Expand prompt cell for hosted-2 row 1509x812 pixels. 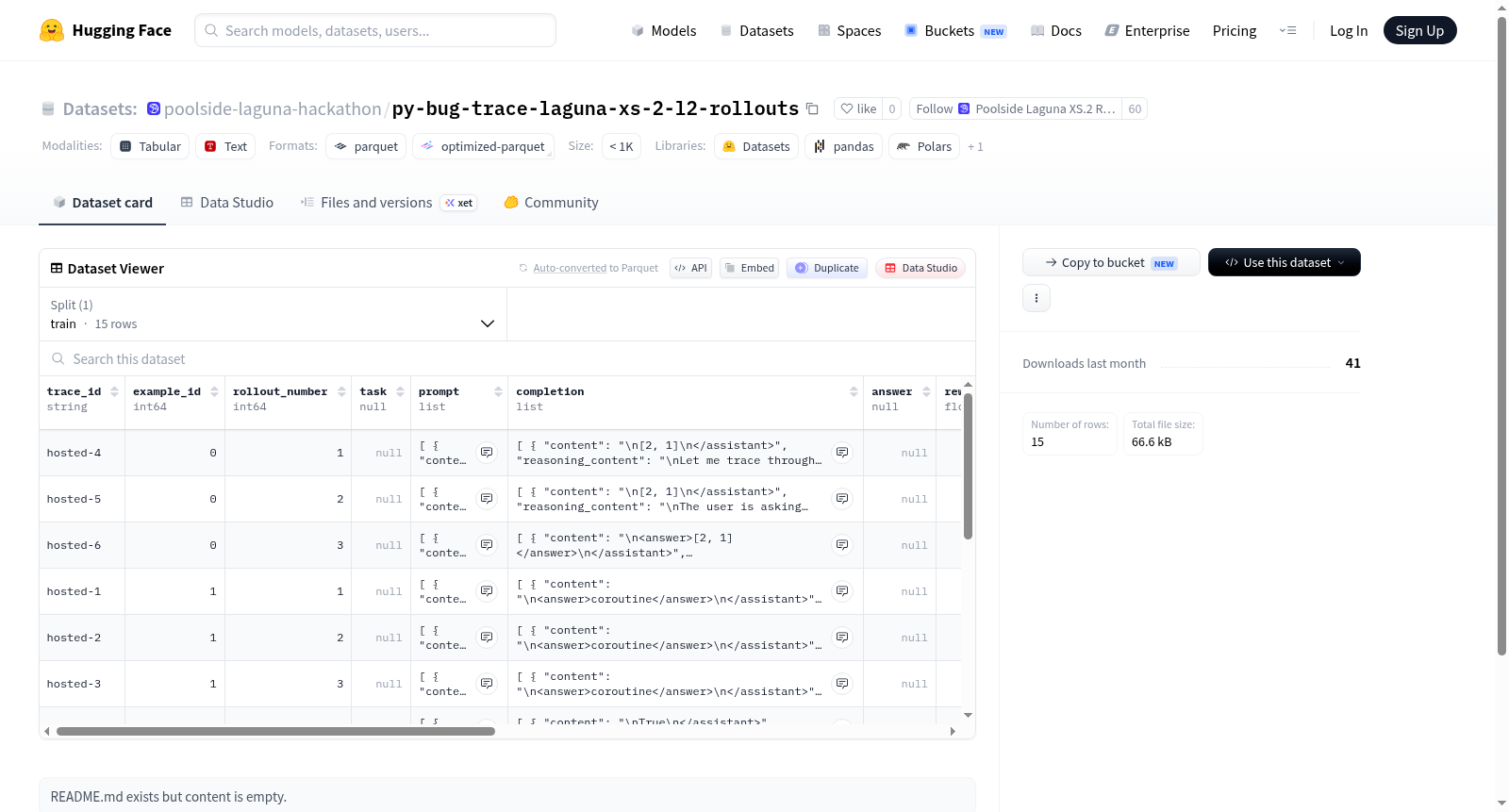point(487,638)
